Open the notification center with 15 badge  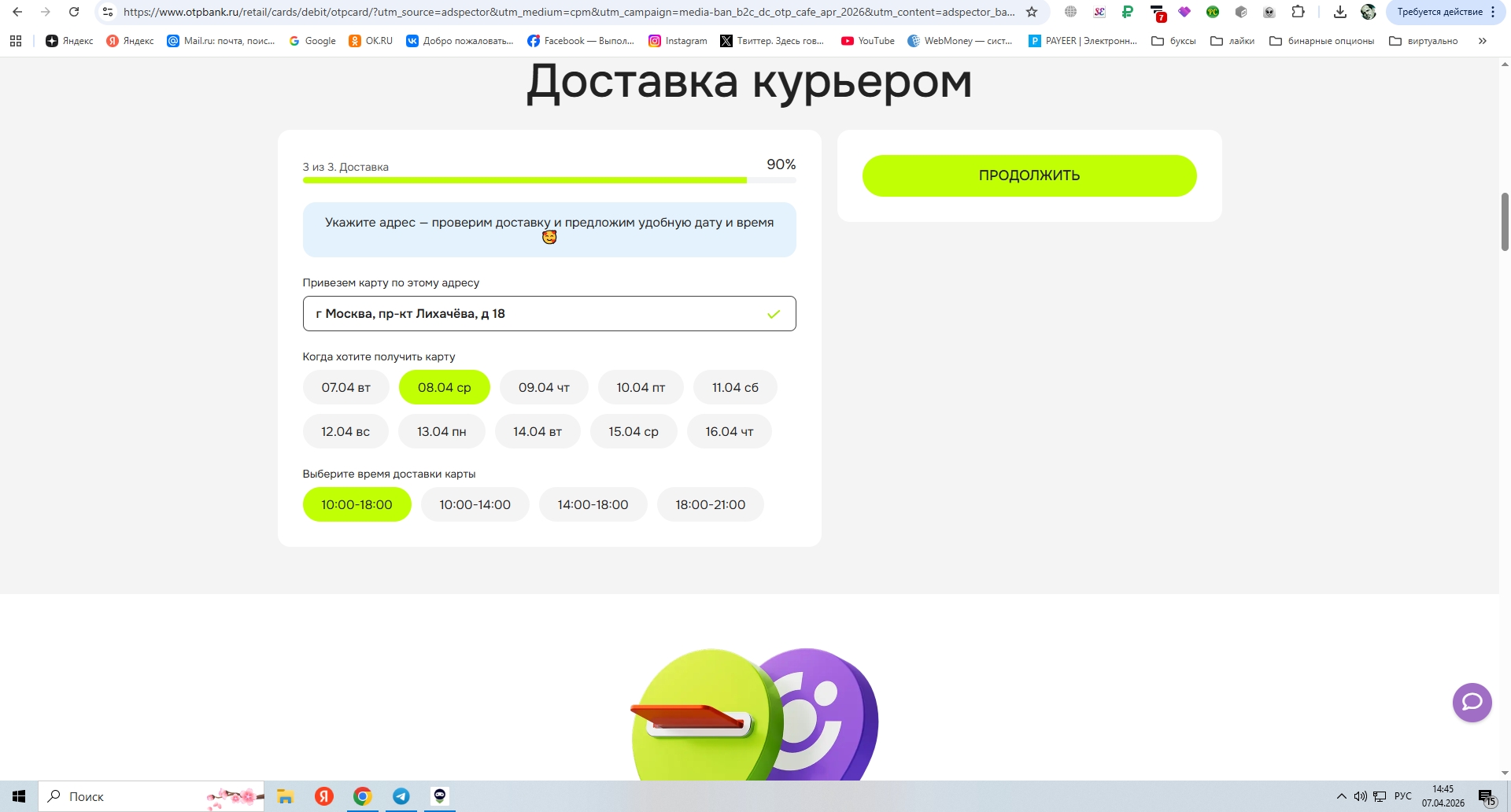pyautogui.click(x=1487, y=797)
